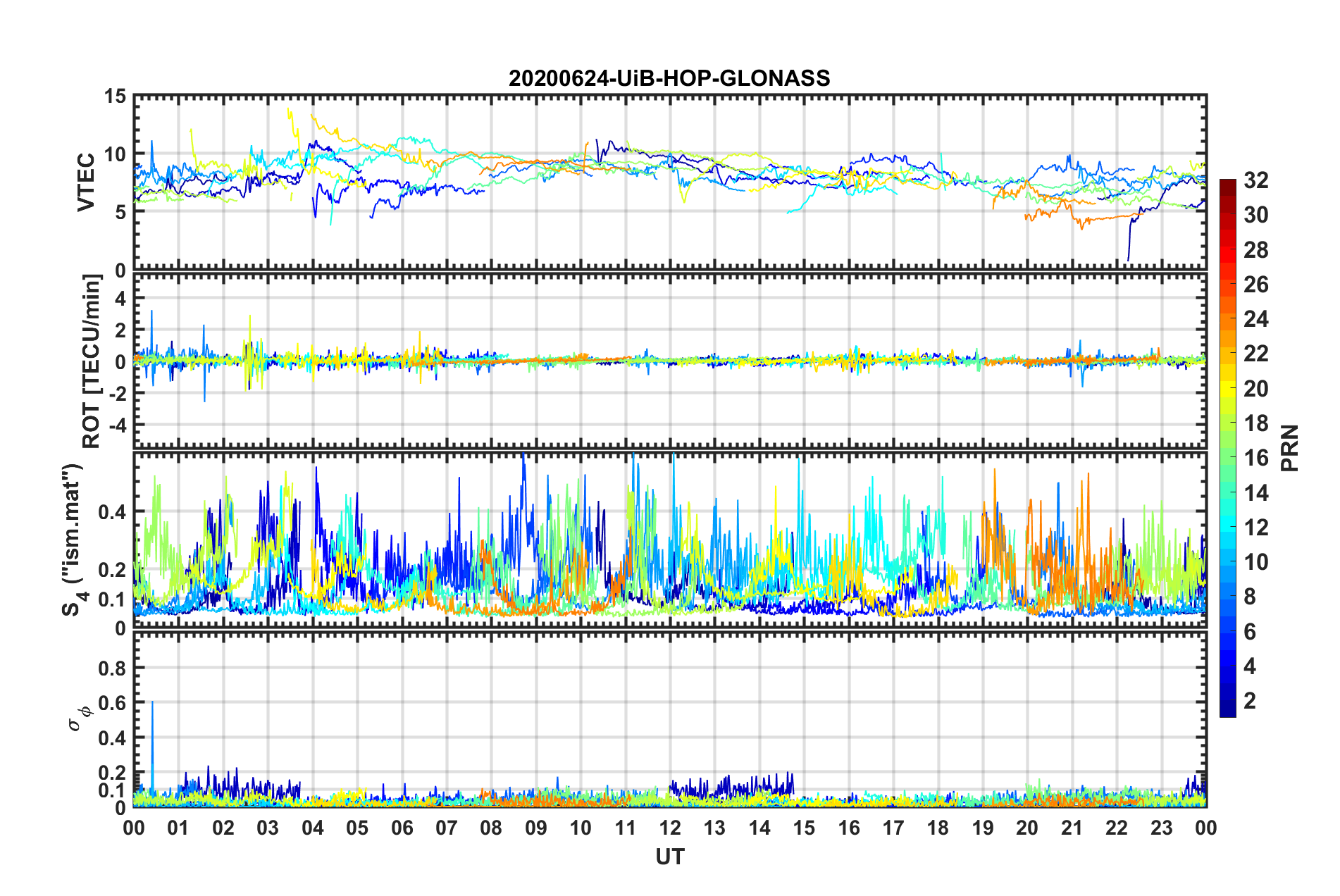Click UT axis tick 23
This screenshot has height=896, width=1340.
[1162, 828]
